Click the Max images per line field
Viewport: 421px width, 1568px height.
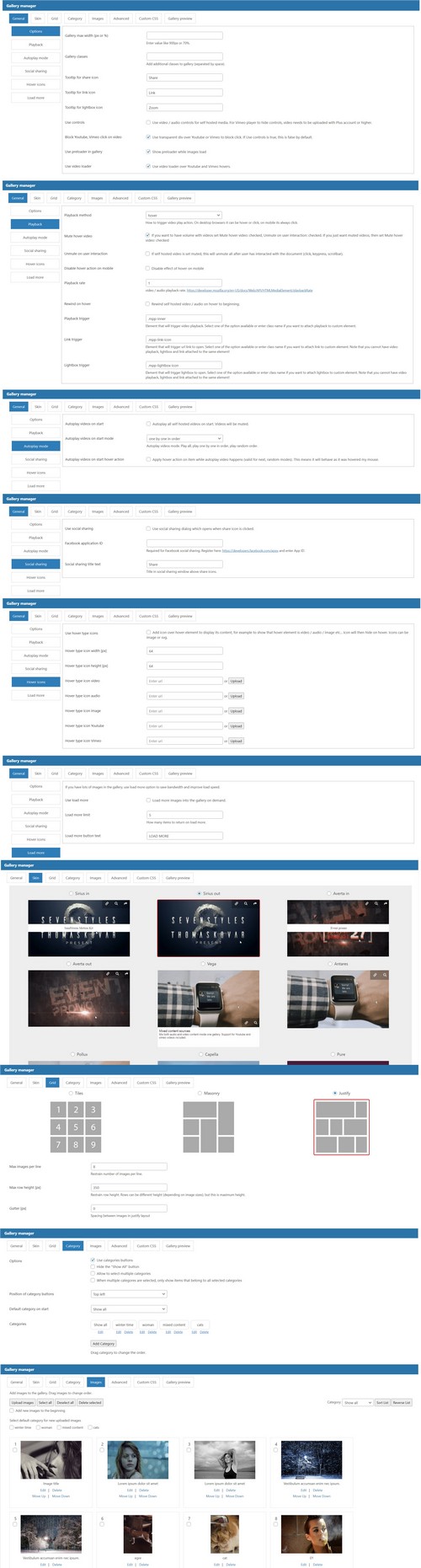pos(129,1166)
